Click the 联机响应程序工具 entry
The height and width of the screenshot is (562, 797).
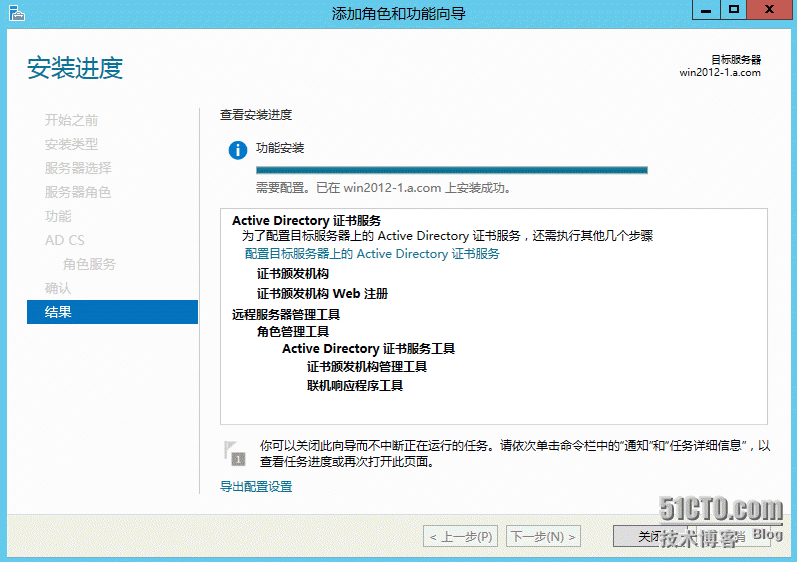coord(355,386)
